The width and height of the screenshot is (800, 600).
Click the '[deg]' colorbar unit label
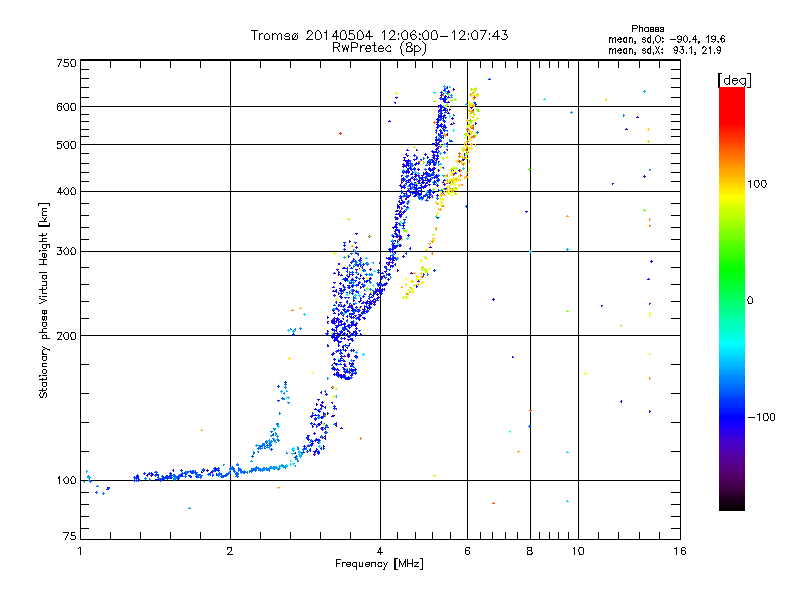point(734,80)
